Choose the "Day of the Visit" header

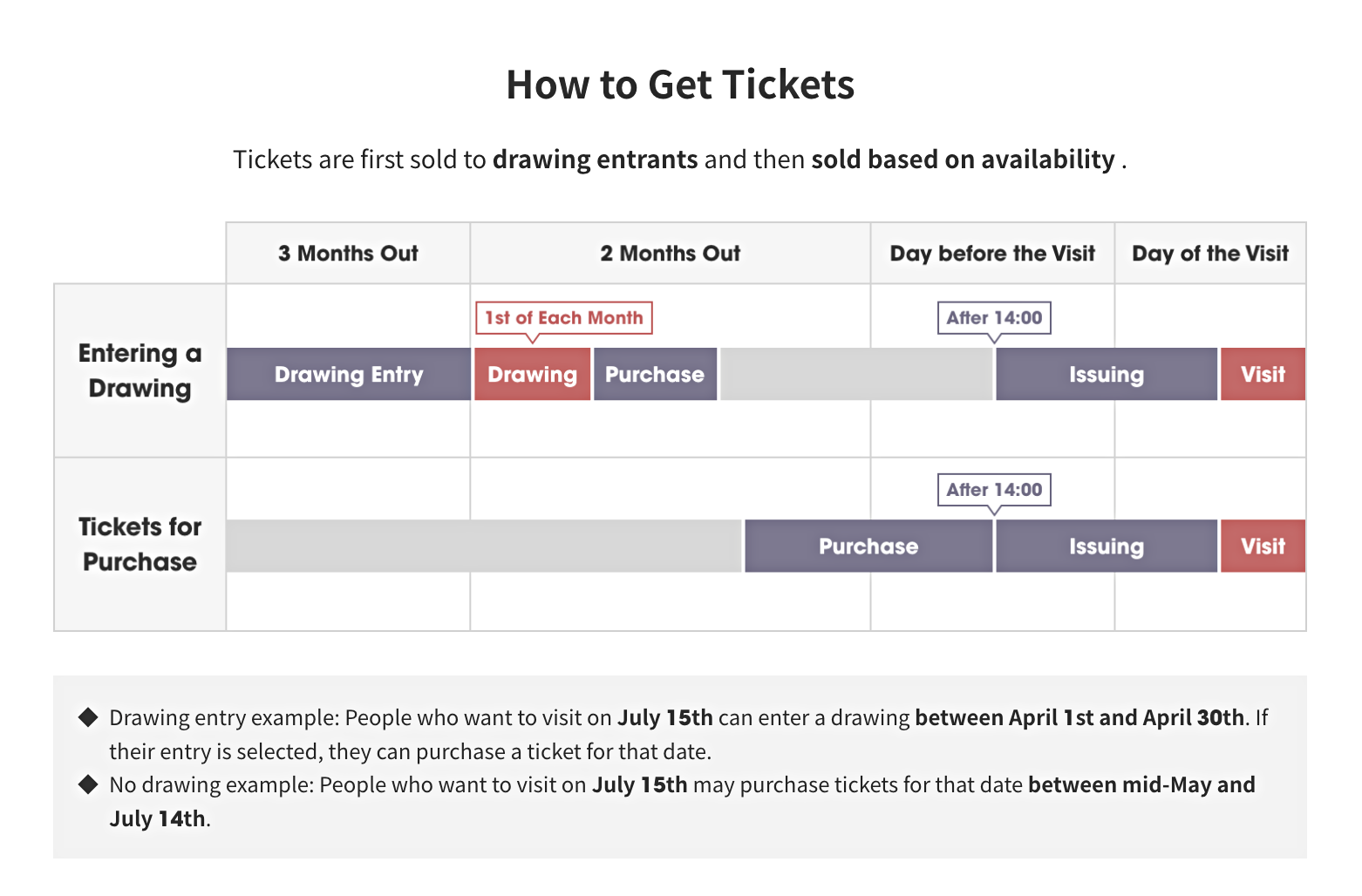coord(1209,254)
